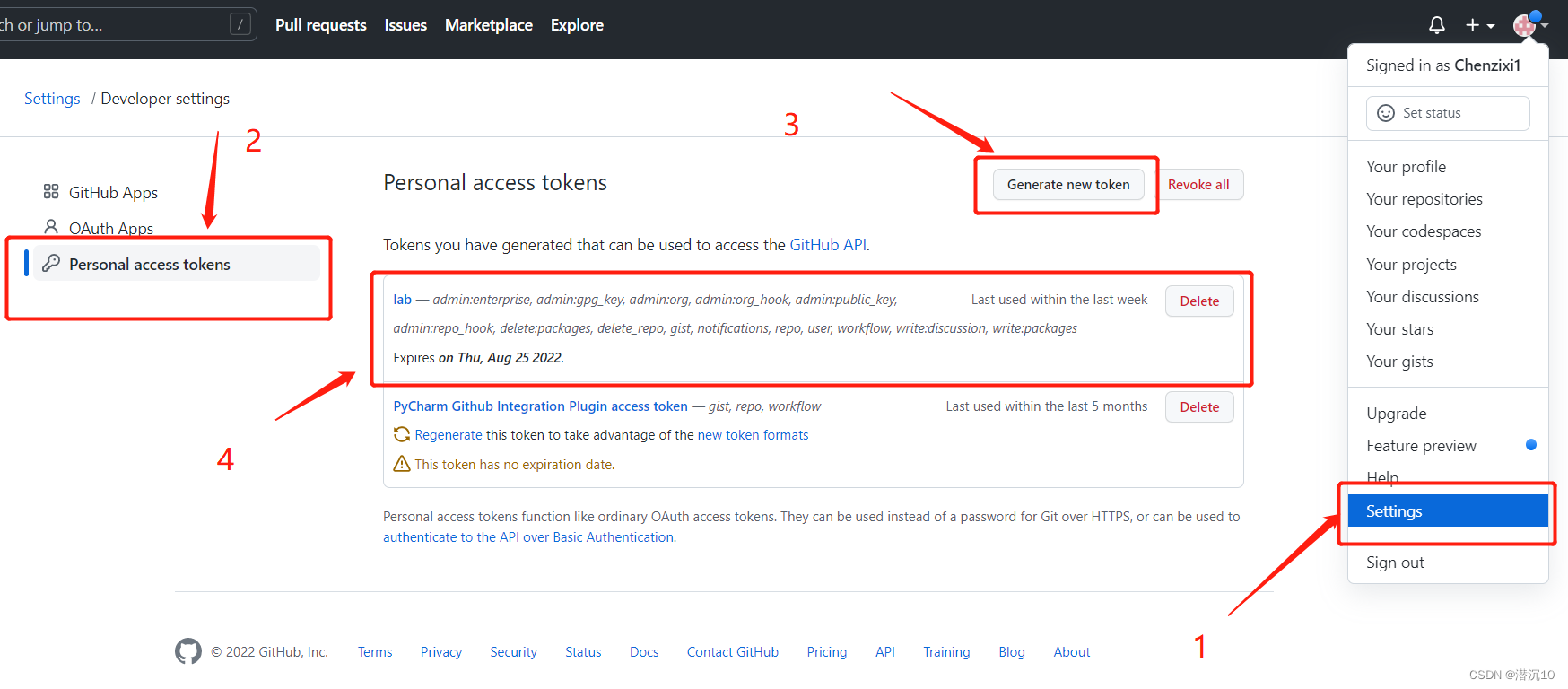Viewport: 1568px width, 689px height.
Task: Select OAuth Apps in sidebar
Action: 111,228
